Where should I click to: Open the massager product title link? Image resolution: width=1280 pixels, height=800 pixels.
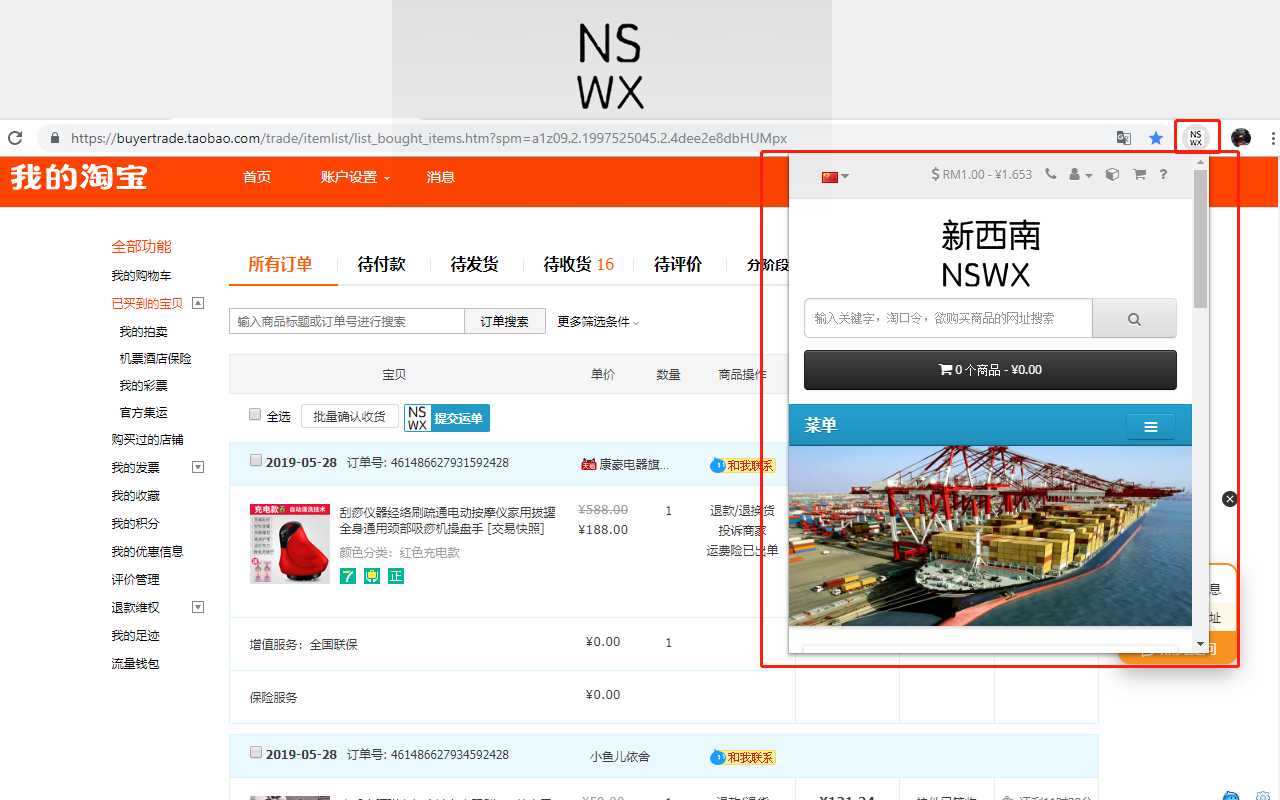[448, 520]
